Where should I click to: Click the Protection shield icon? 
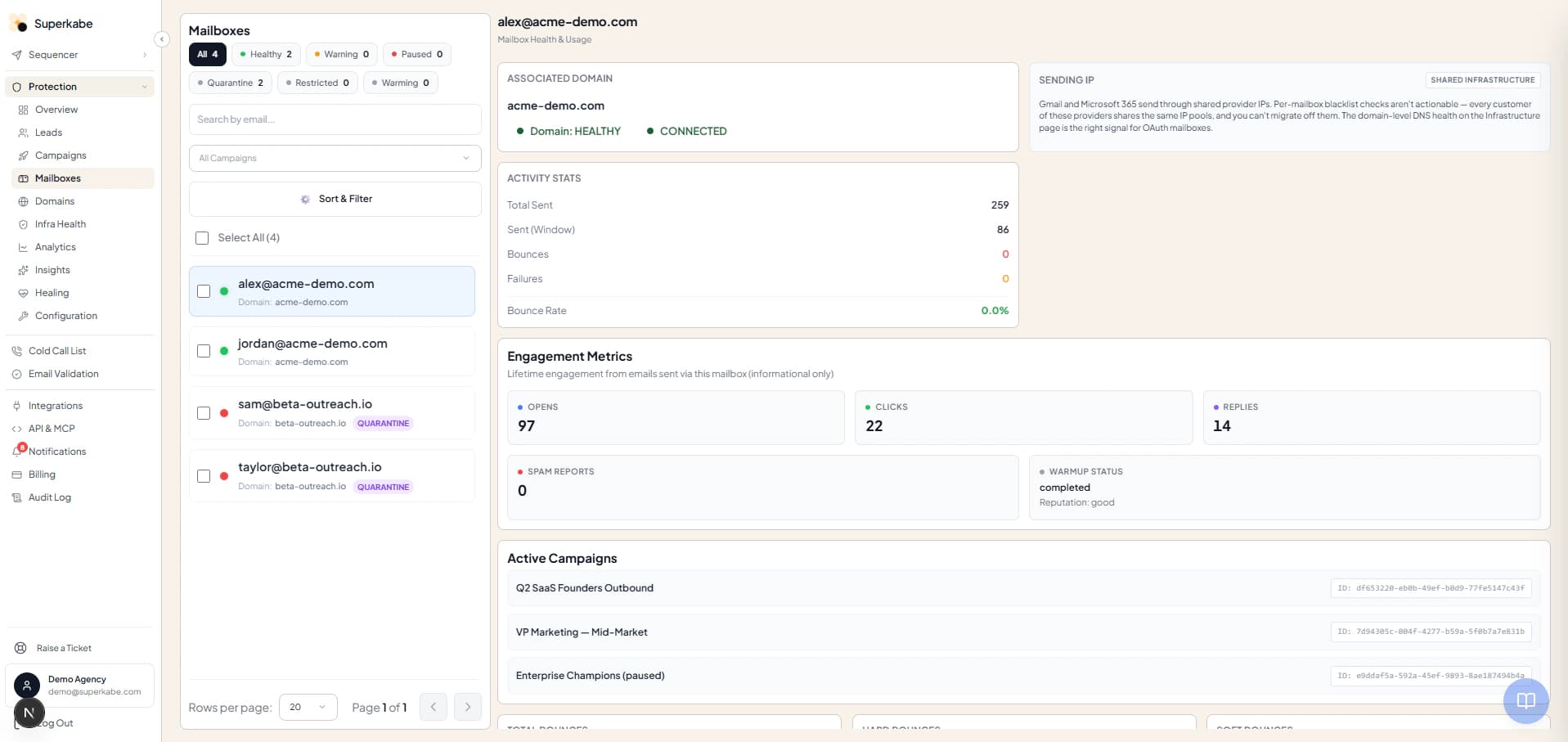tap(17, 87)
